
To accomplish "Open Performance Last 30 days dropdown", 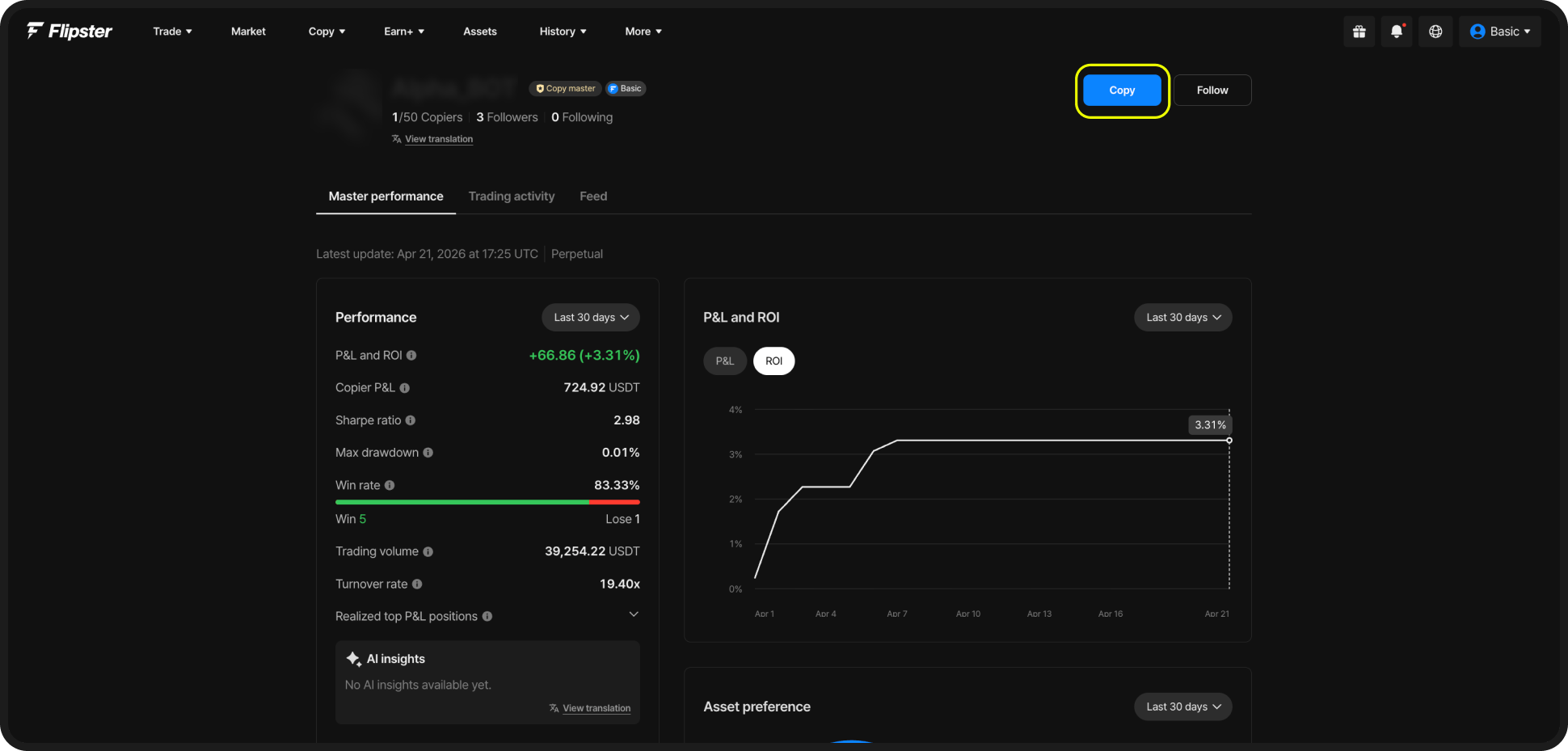I will point(591,318).
